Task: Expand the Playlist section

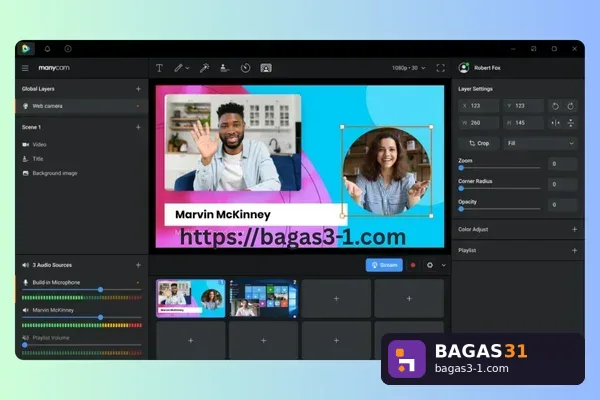Action: [x=574, y=250]
